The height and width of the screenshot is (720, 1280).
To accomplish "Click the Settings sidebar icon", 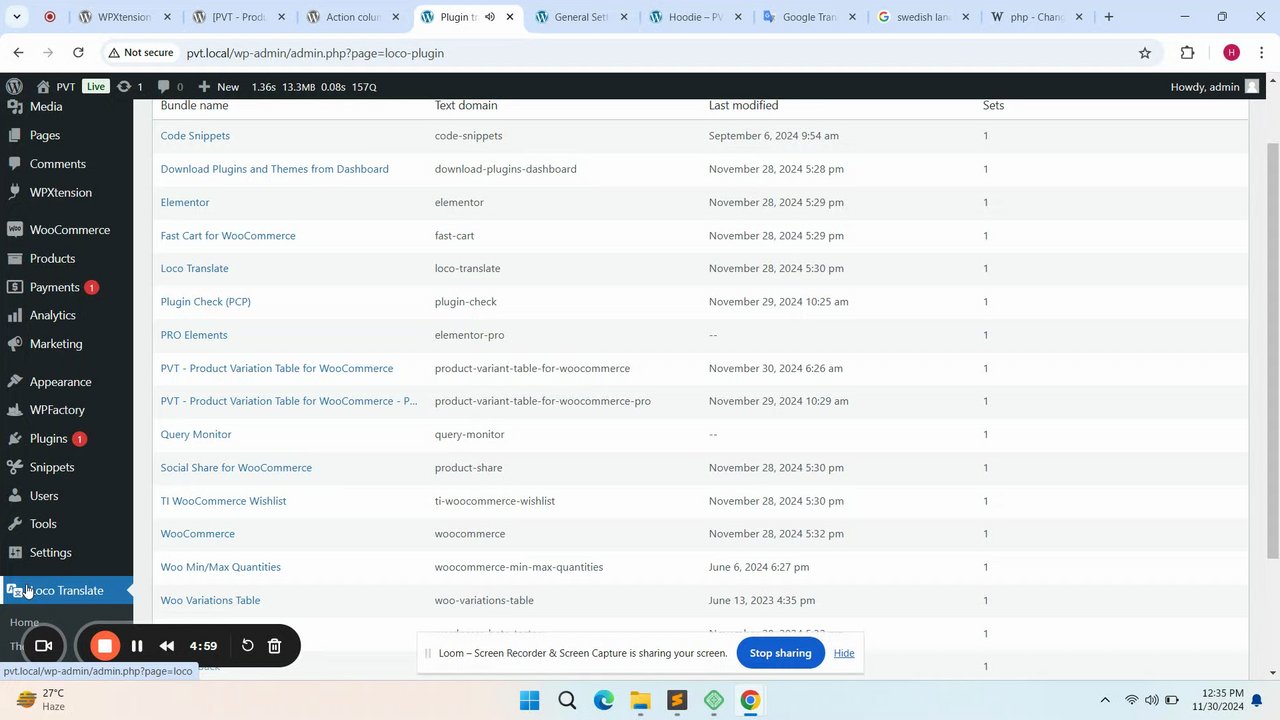I will (15, 553).
